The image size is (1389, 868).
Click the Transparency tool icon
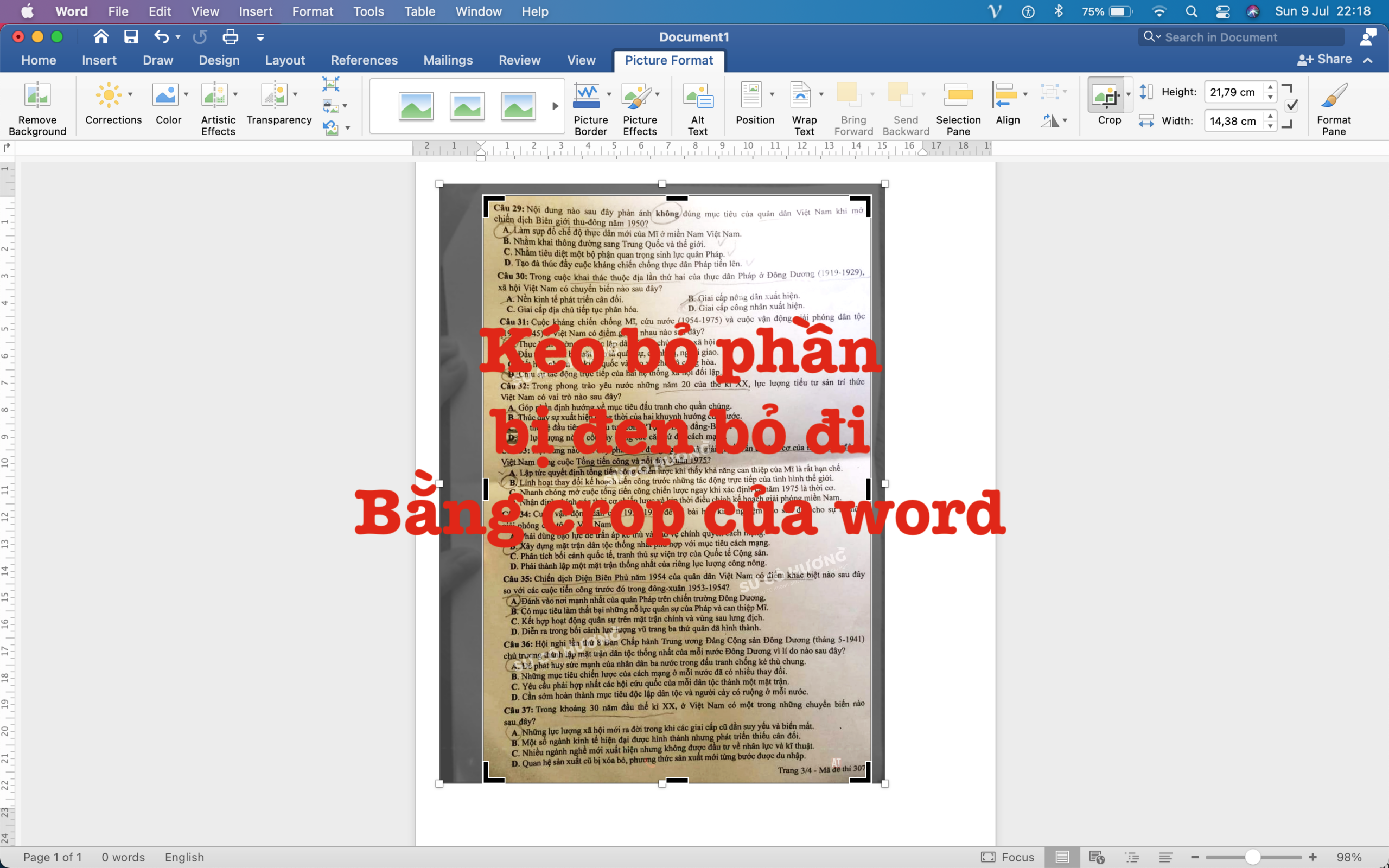click(275, 95)
